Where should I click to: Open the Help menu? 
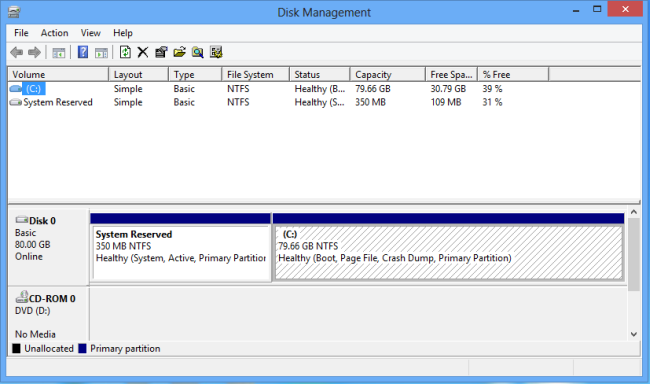click(123, 33)
